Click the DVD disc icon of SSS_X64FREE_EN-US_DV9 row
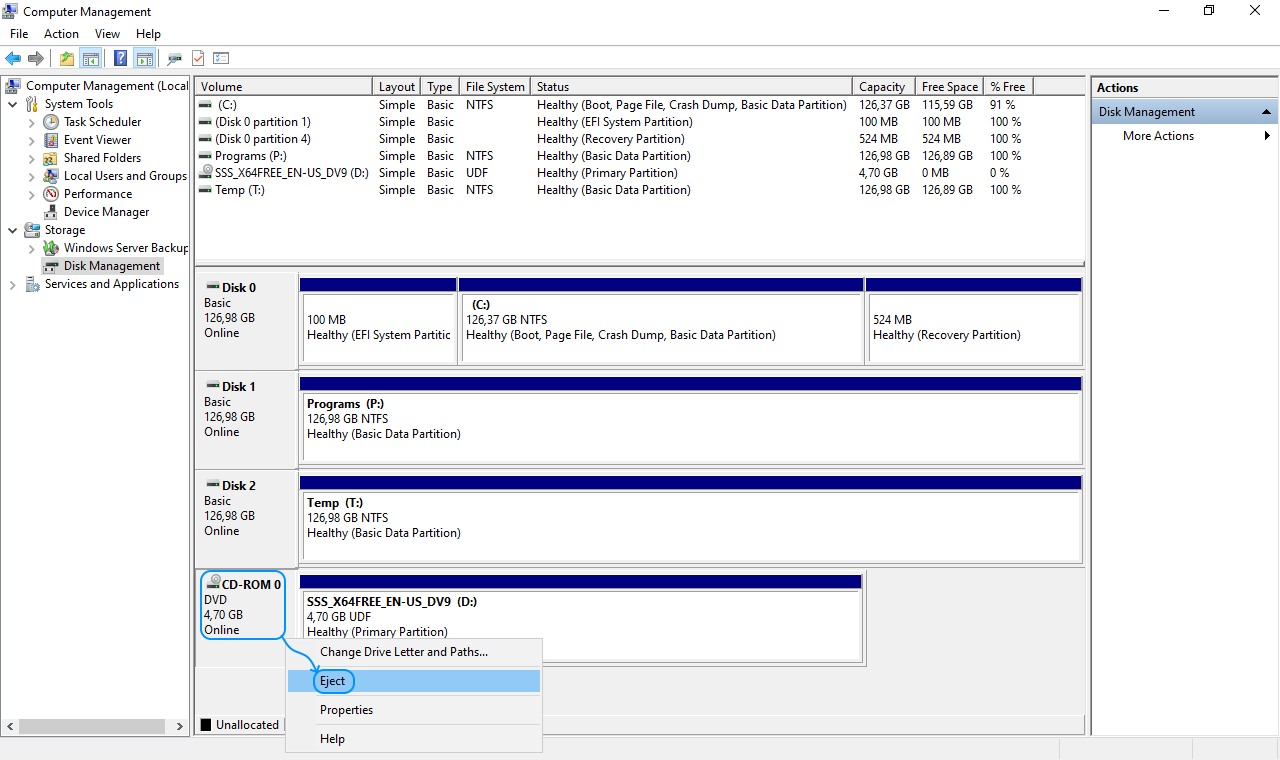The width and height of the screenshot is (1280, 760). click(x=206, y=172)
